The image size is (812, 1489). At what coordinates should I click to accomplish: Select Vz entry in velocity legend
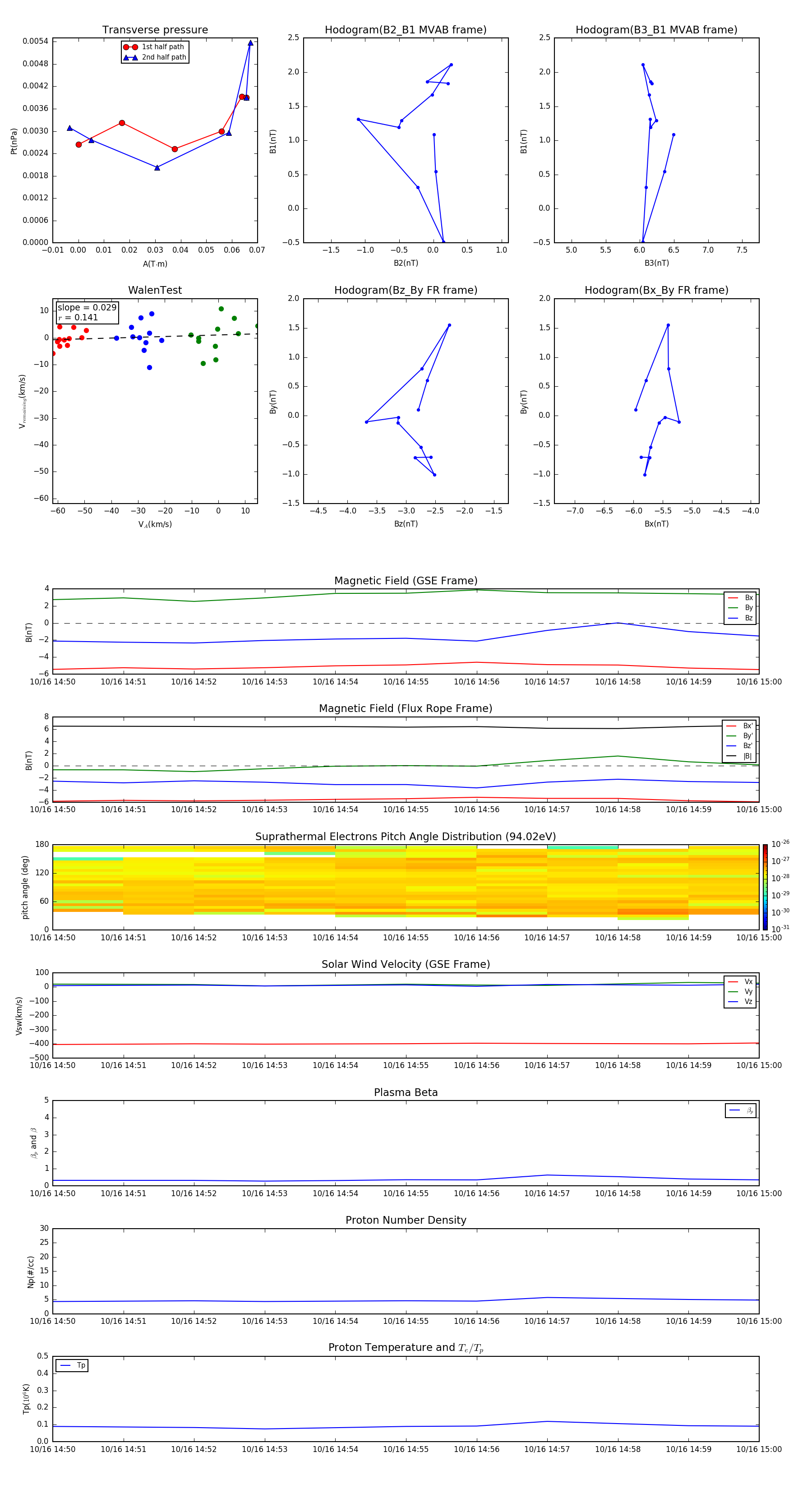click(740, 1002)
